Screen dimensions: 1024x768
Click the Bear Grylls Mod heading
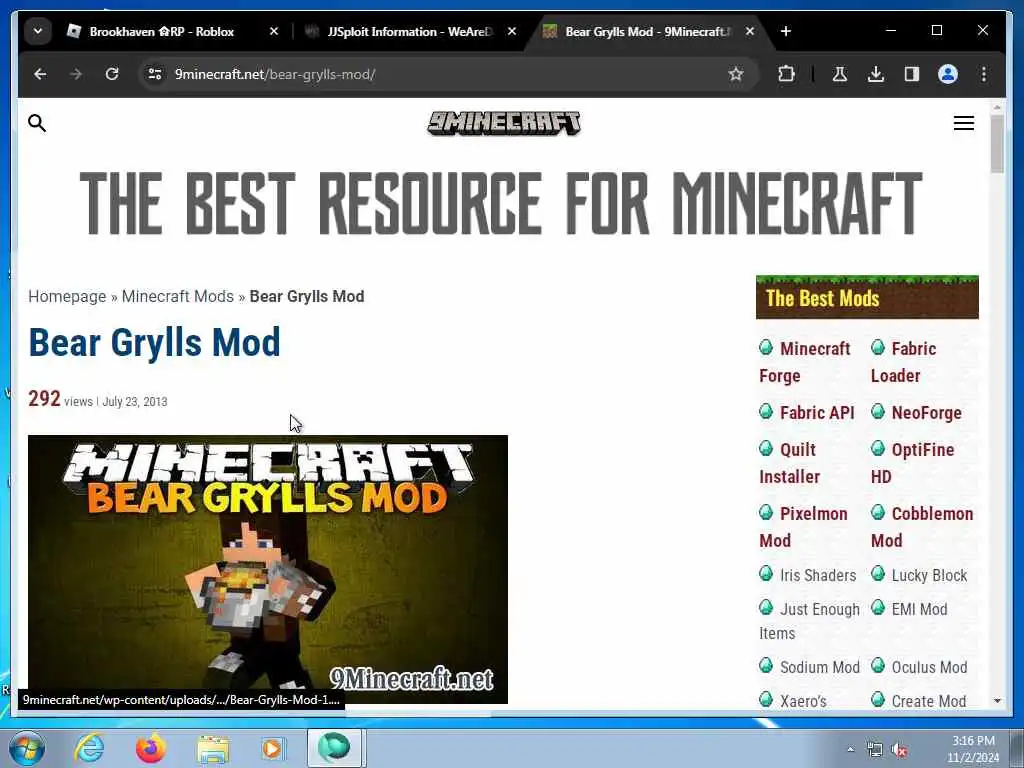pyautogui.click(x=154, y=342)
